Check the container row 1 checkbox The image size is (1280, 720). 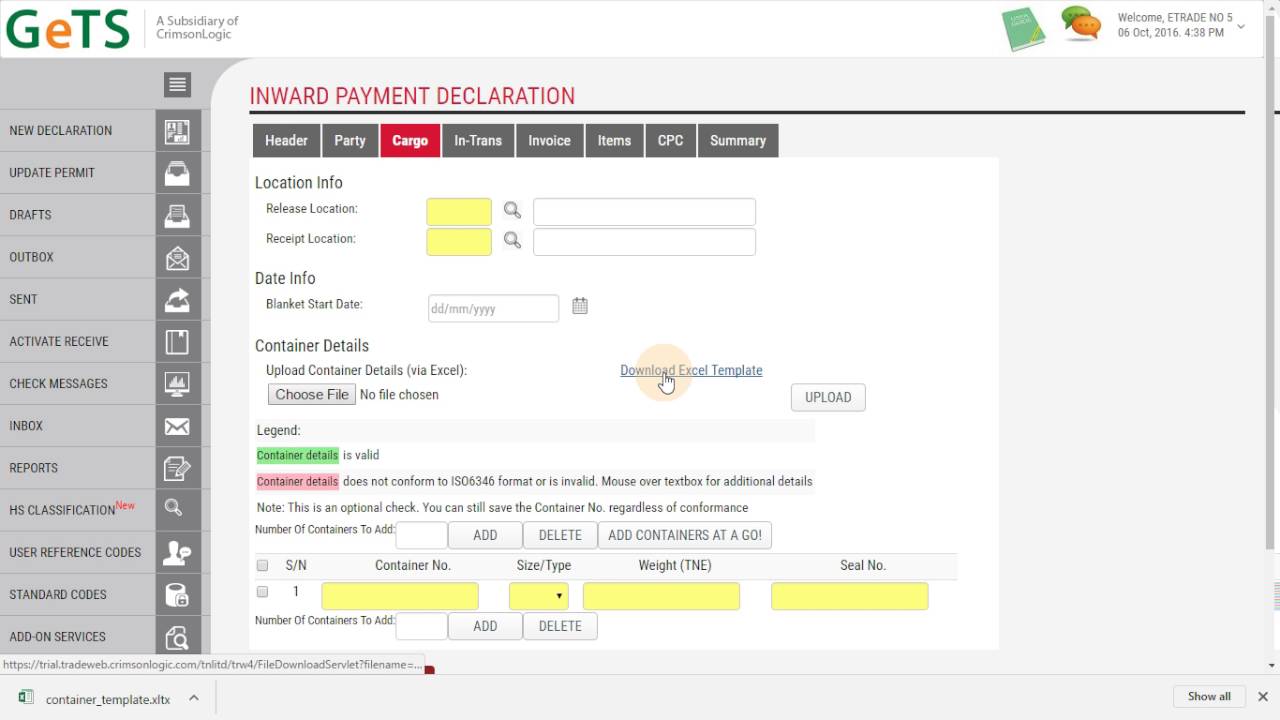click(x=262, y=592)
